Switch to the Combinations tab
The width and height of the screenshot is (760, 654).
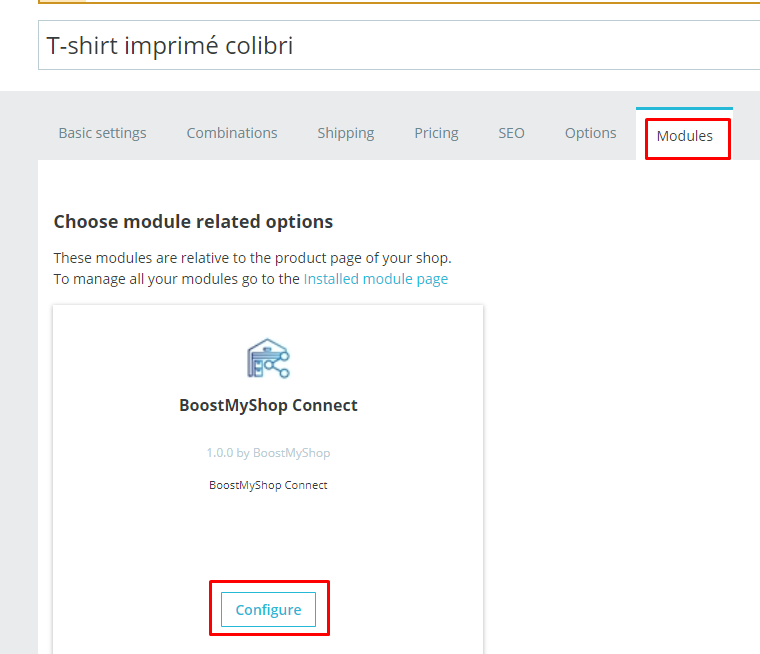pyautogui.click(x=232, y=133)
